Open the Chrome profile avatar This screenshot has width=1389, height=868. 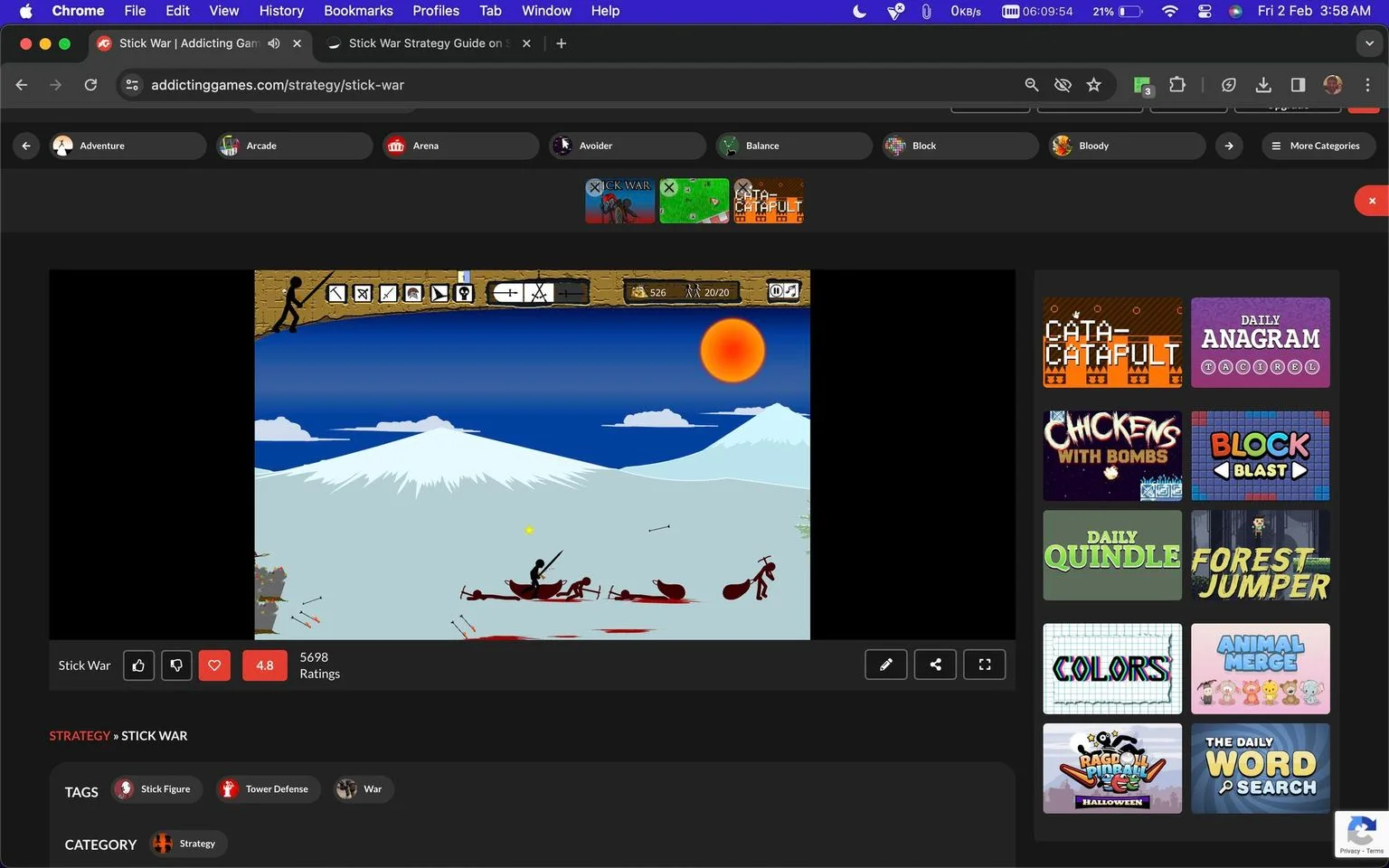pyautogui.click(x=1333, y=85)
